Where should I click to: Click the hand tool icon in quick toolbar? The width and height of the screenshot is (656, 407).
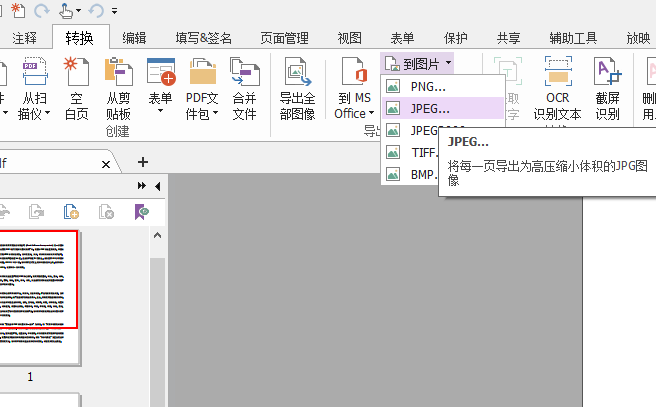click(x=65, y=10)
